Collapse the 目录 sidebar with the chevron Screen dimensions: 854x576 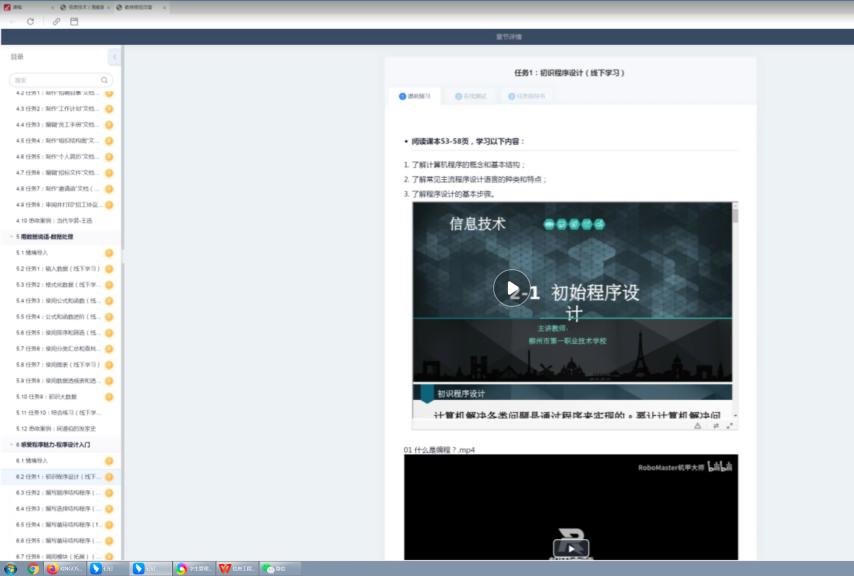[x=114, y=57]
